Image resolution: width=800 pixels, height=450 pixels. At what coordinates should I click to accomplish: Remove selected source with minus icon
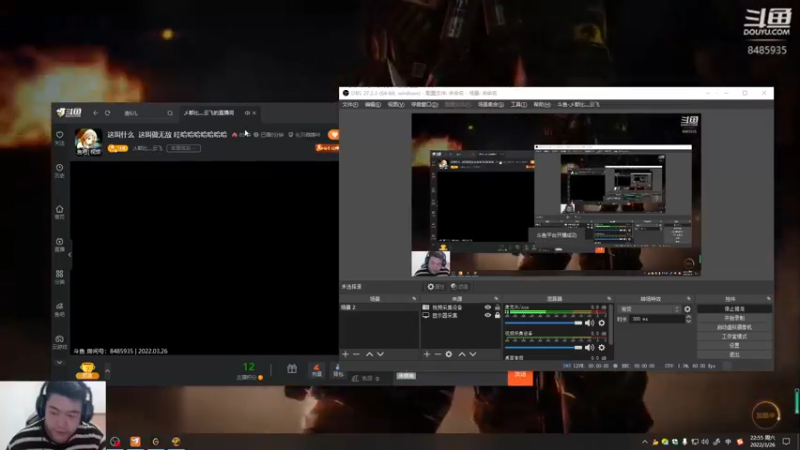coord(438,354)
